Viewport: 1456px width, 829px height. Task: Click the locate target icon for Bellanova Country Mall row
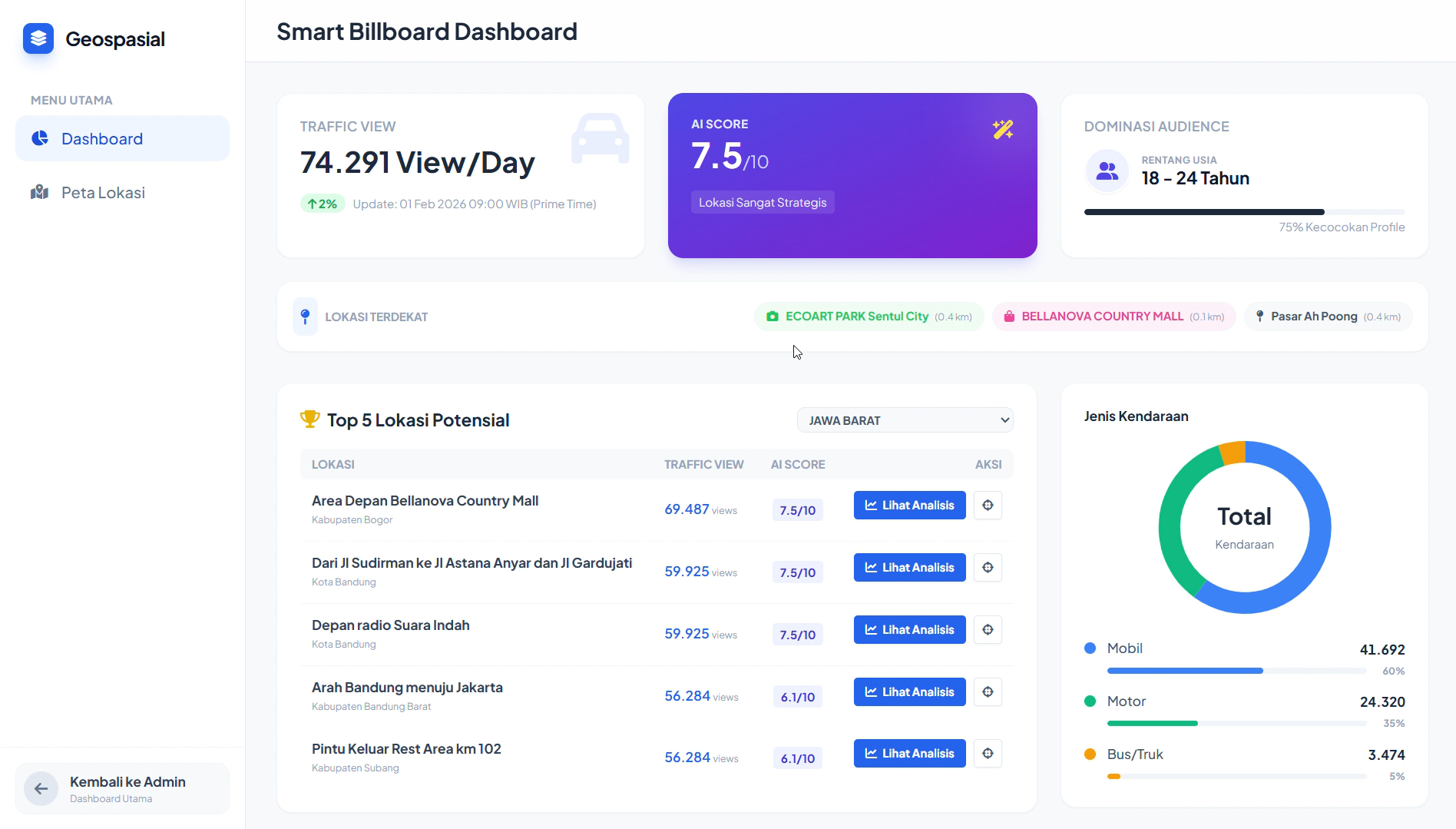(x=988, y=506)
